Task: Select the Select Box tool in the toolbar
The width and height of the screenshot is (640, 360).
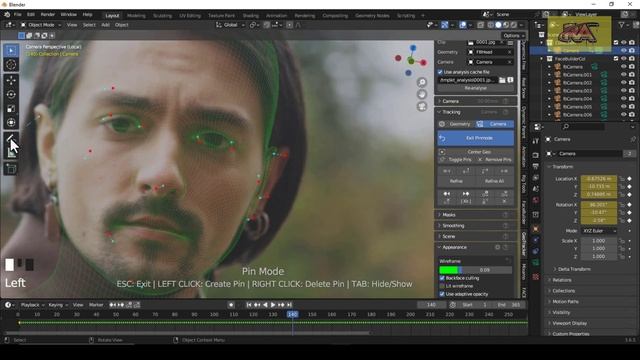Action: [x=11, y=50]
